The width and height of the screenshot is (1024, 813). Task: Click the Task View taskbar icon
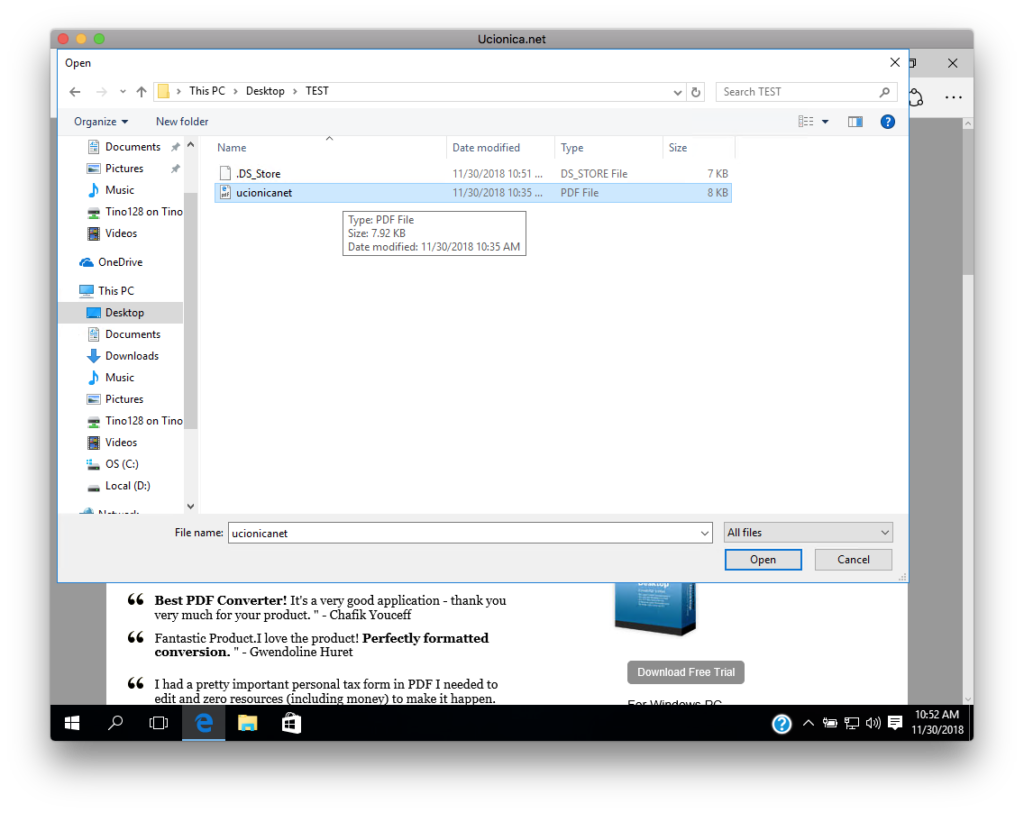pyautogui.click(x=159, y=723)
